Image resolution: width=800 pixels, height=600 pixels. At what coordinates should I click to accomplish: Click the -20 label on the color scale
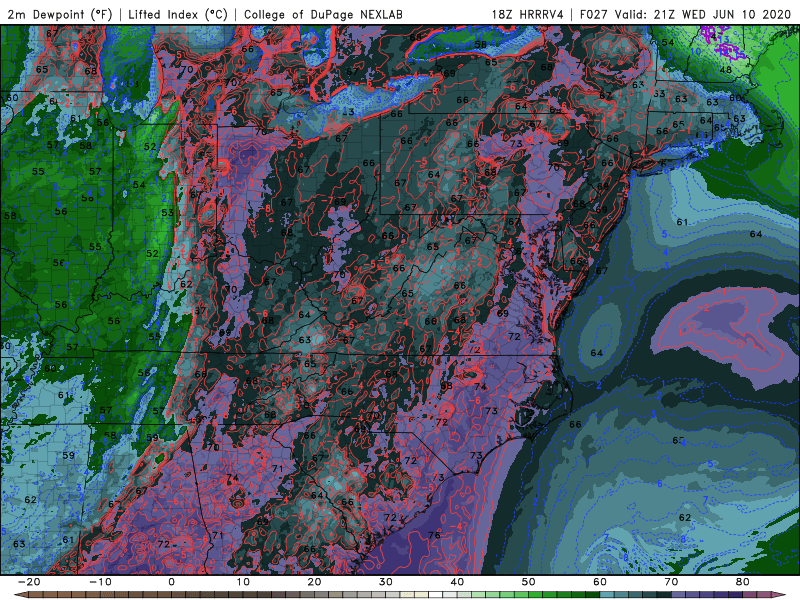pos(29,582)
